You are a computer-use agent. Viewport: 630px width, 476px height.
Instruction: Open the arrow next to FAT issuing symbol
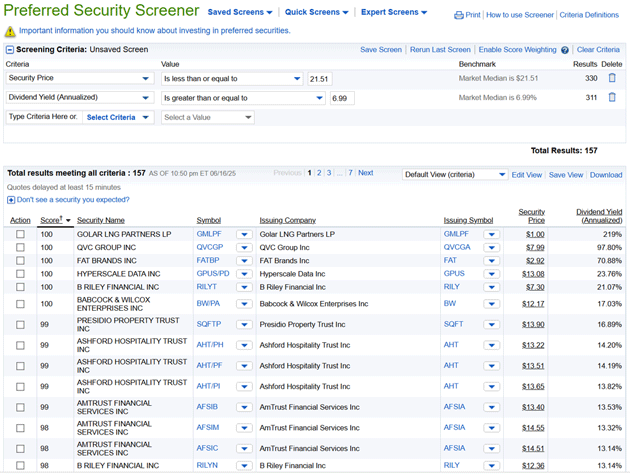click(x=492, y=261)
